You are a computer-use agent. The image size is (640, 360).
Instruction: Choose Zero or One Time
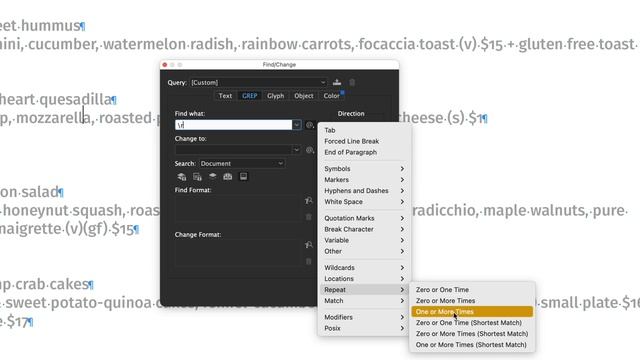472,290
